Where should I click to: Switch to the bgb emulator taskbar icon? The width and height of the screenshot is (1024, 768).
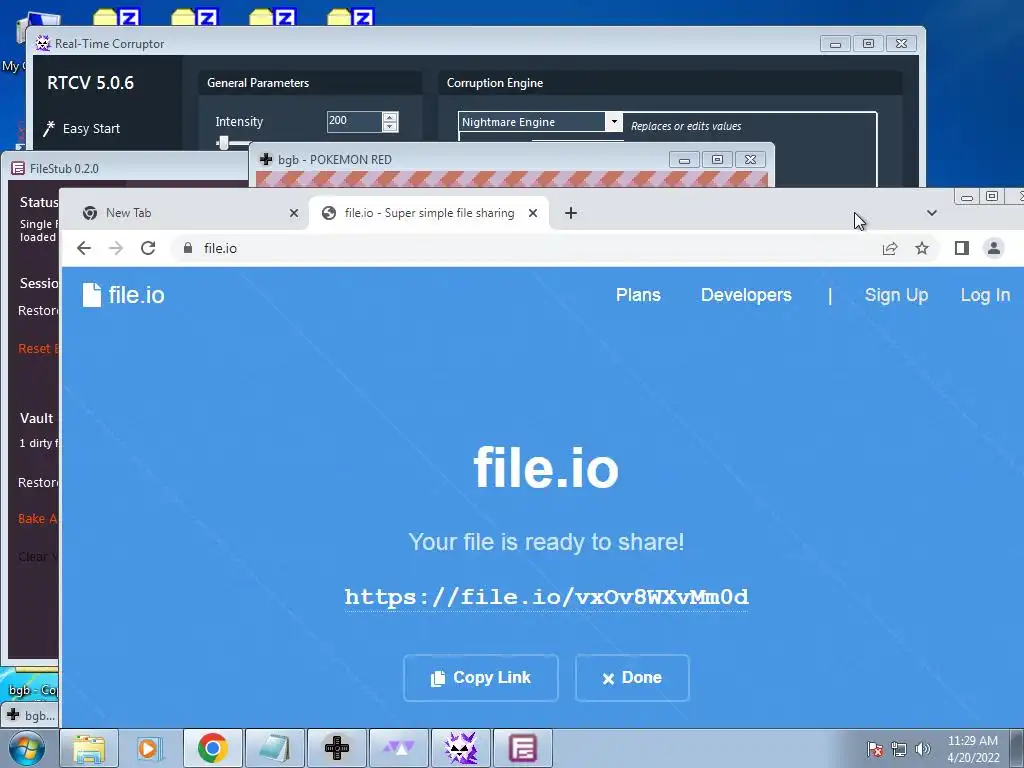(337, 748)
